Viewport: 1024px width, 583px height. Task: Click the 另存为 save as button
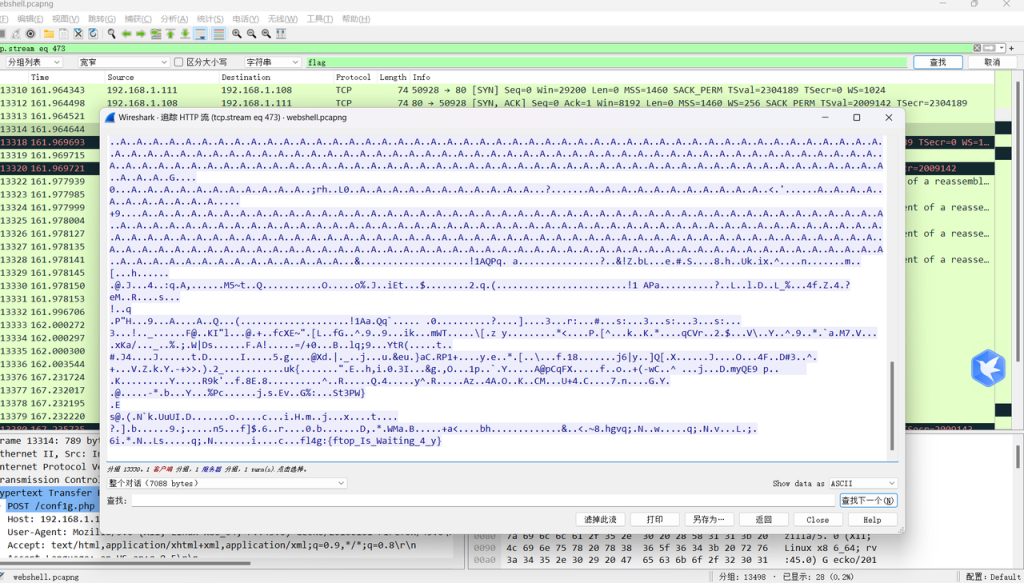(x=708, y=520)
